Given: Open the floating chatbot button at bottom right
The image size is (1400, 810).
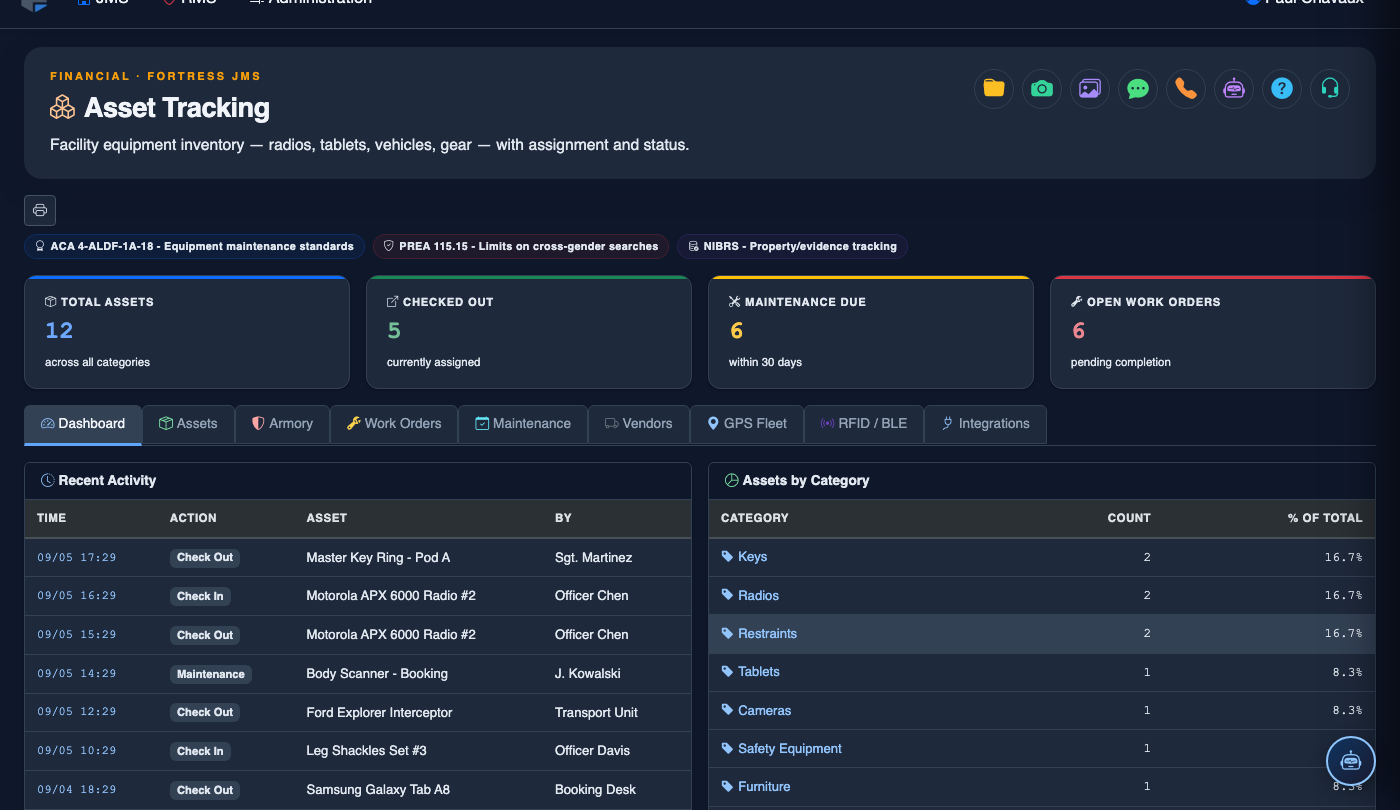Looking at the screenshot, I should (x=1351, y=761).
